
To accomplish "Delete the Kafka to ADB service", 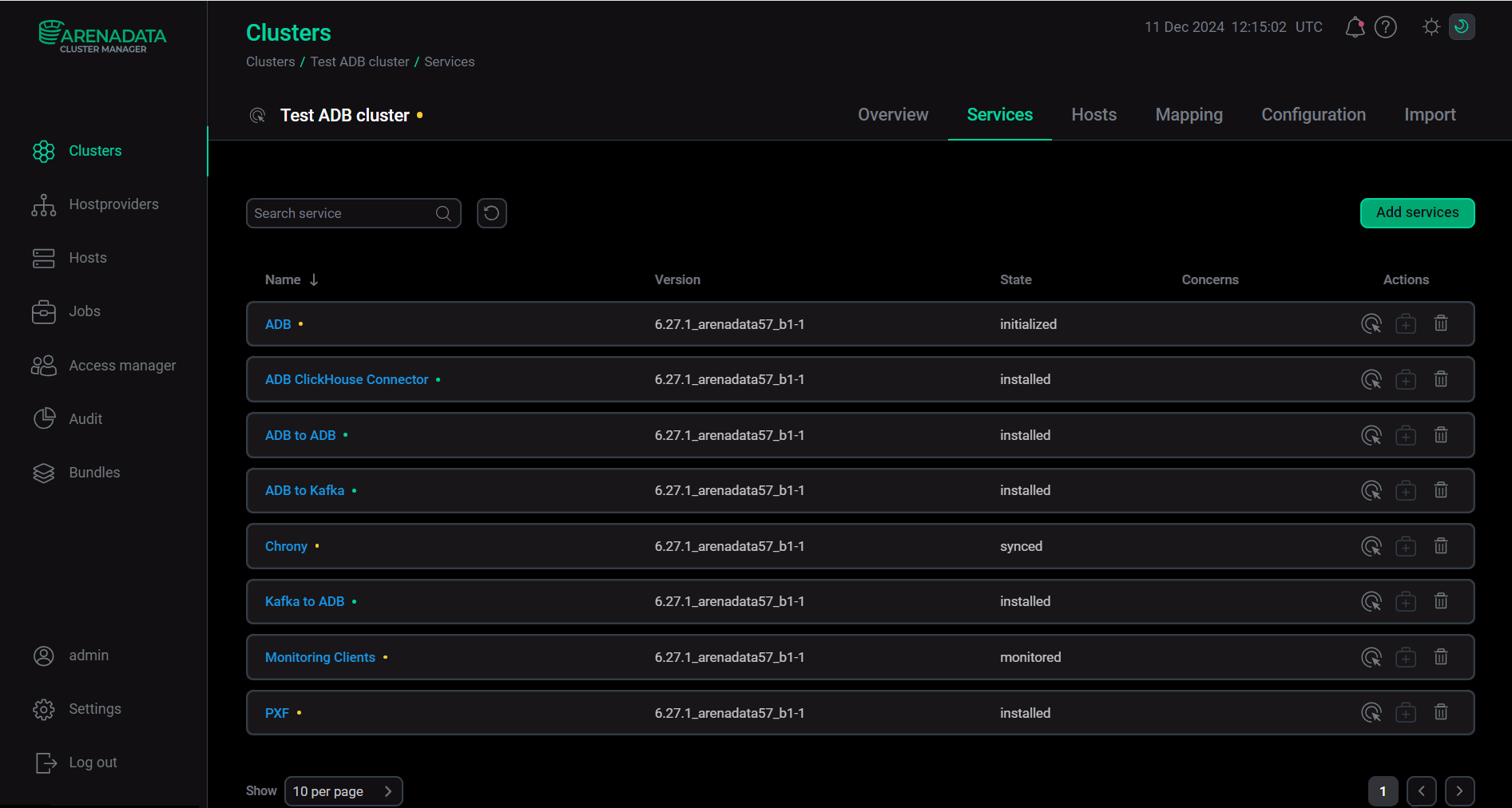I will 1441,601.
